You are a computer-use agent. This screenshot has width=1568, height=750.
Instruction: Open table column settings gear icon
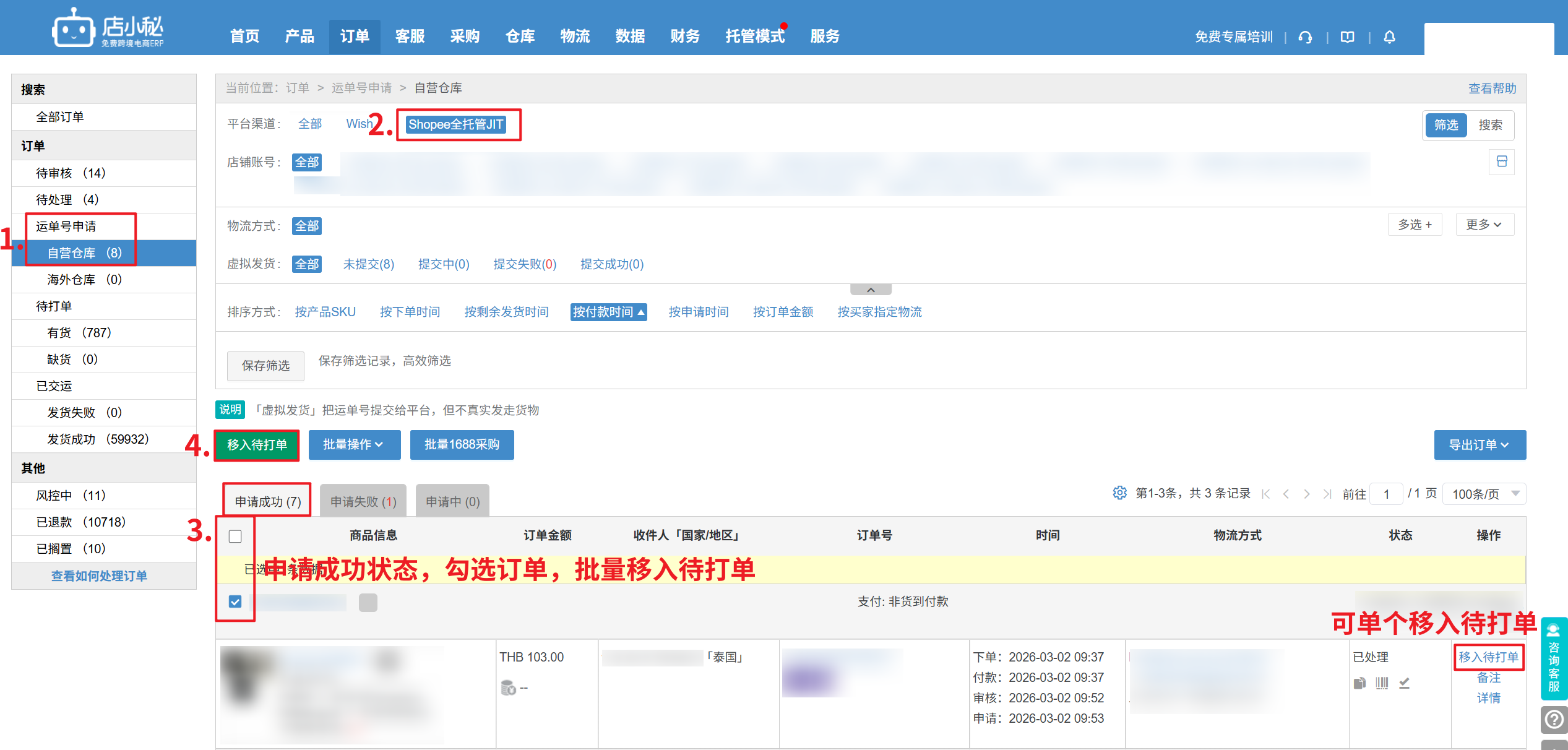click(x=1119, y=493)
